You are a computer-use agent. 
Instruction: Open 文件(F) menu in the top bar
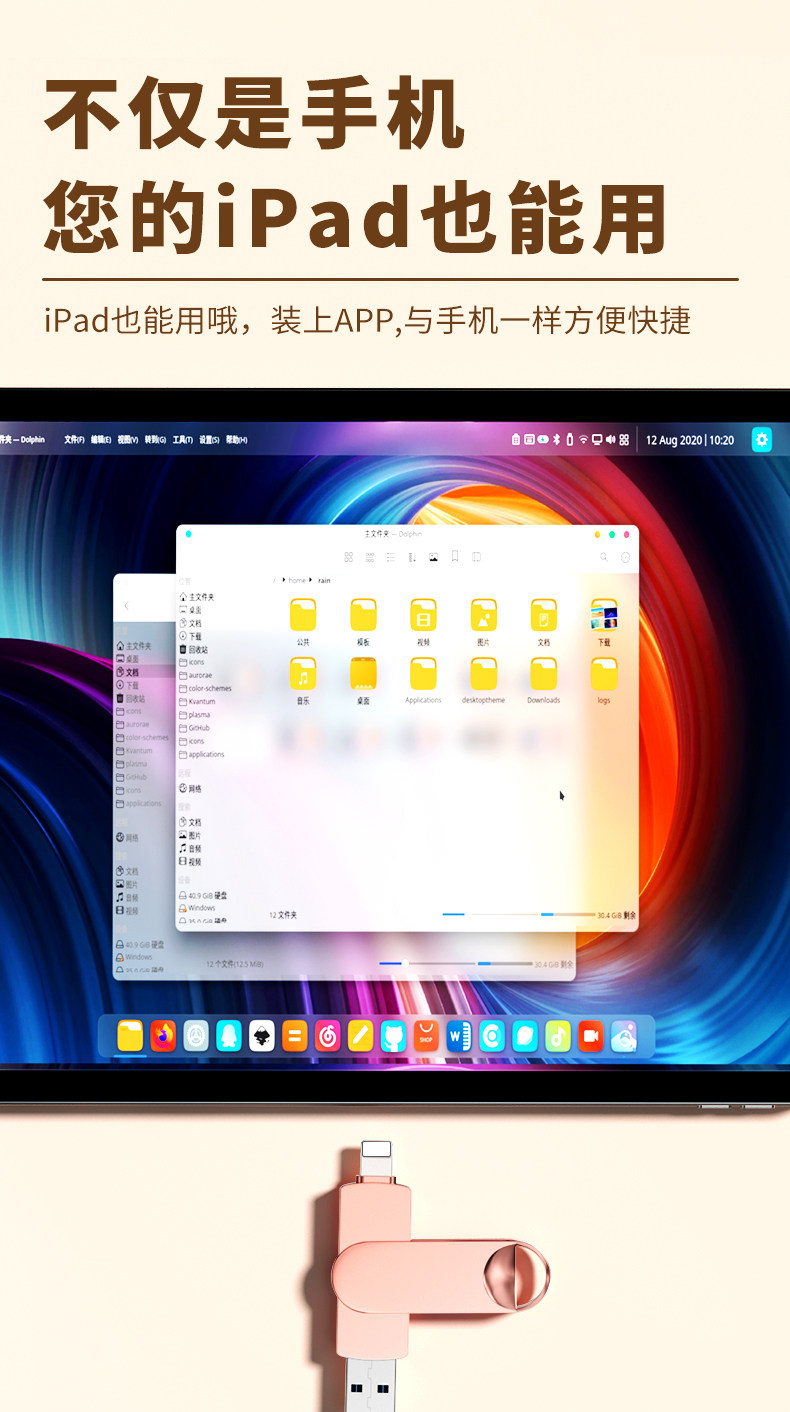click(x=74, y=440)
